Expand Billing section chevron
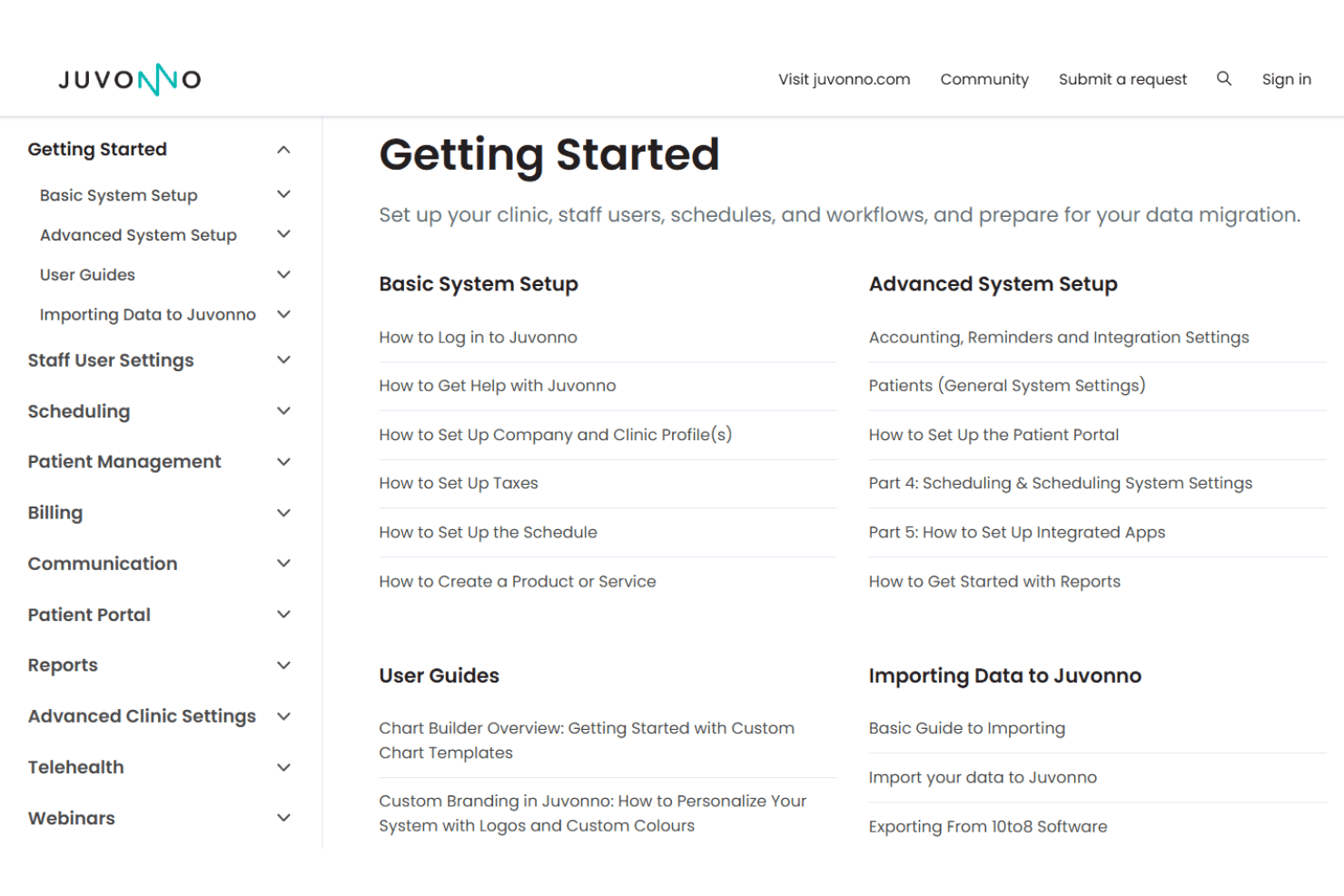Screen dimensions: 1344x896 [x=283, y=512]
